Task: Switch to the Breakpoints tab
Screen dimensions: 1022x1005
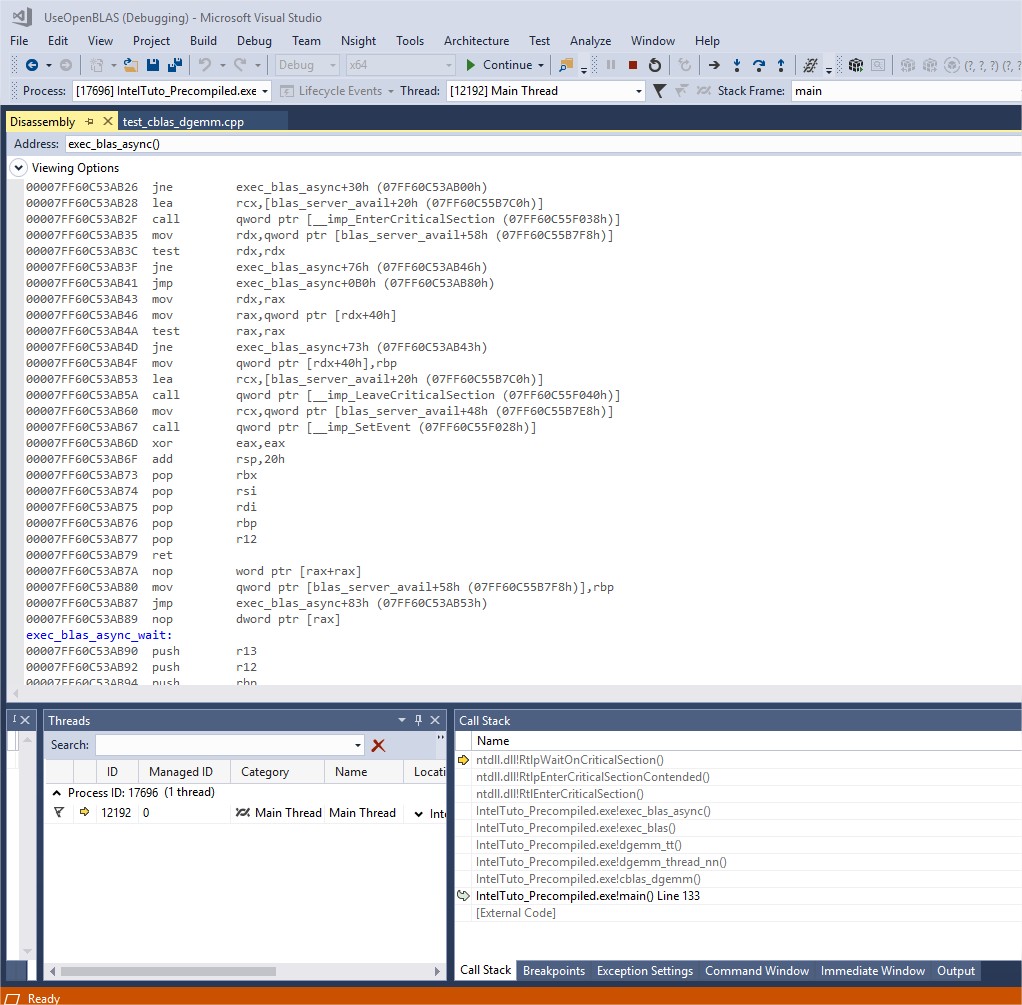Action: coord(554,970)
